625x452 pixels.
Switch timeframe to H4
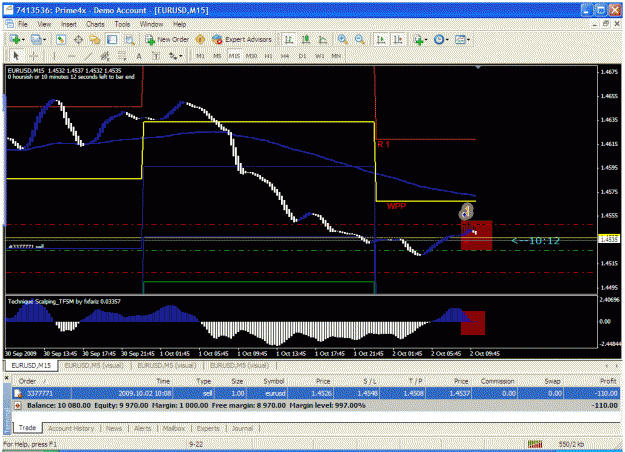(285, 56)
